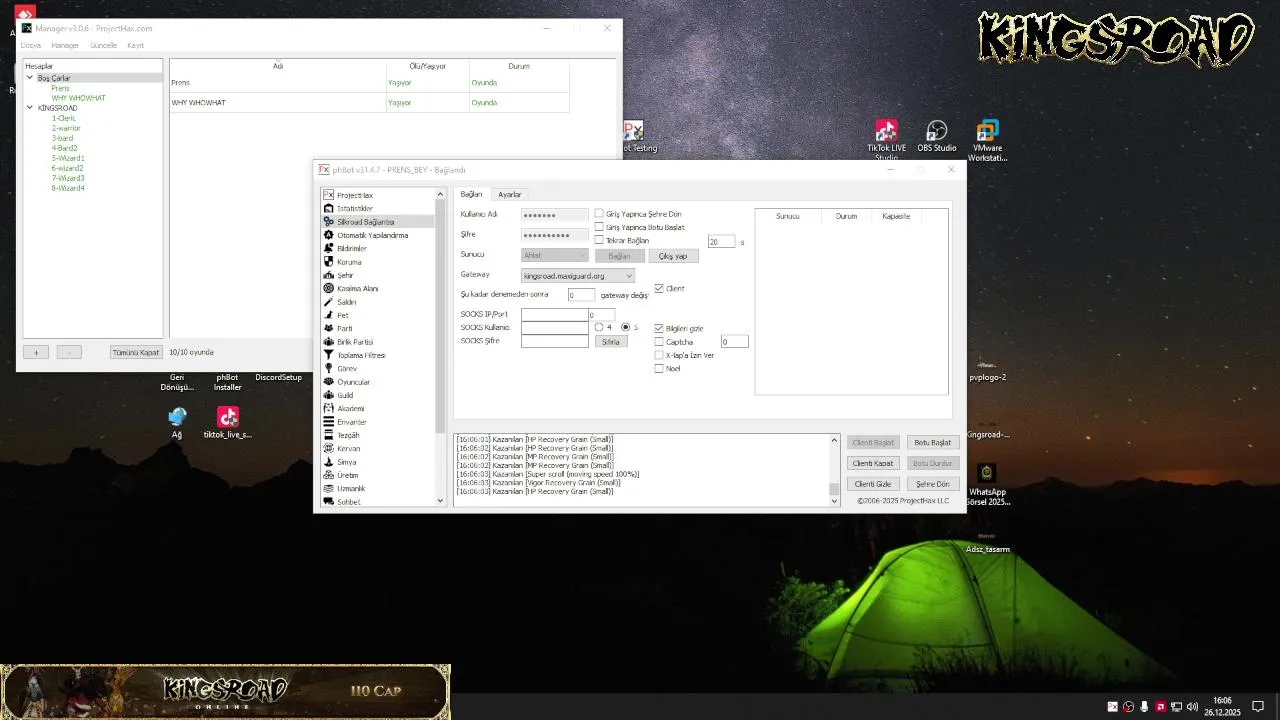The width and height of the screenshot is (1280, 720).
Task: Click sidebar list scroll-up arrow
Action: (440, 194)
